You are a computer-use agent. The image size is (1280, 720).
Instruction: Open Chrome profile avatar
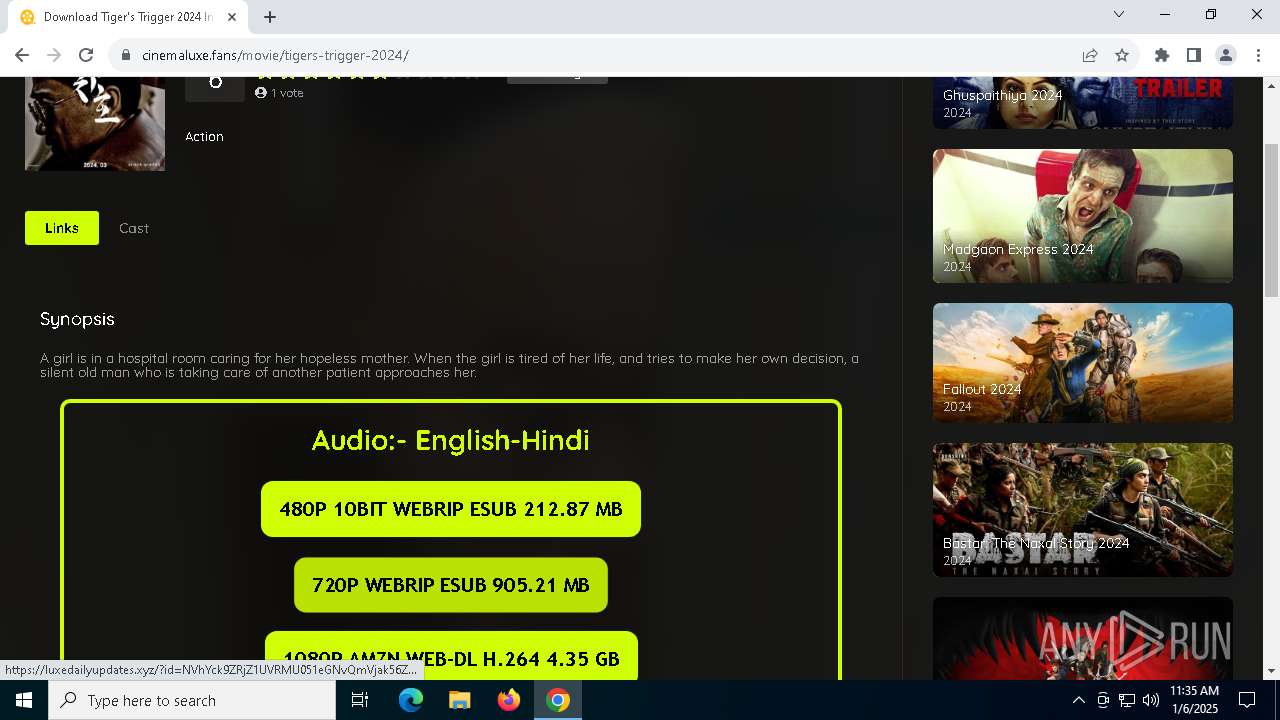pyautogui.click(x=1226, y=55)
